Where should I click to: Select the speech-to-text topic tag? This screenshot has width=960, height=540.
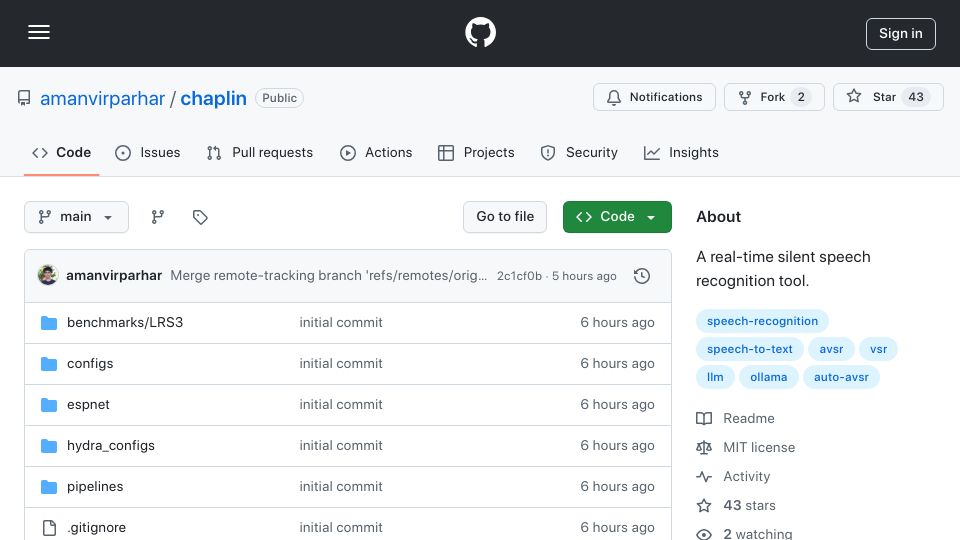pyautogui.click(x=749, y=349)
